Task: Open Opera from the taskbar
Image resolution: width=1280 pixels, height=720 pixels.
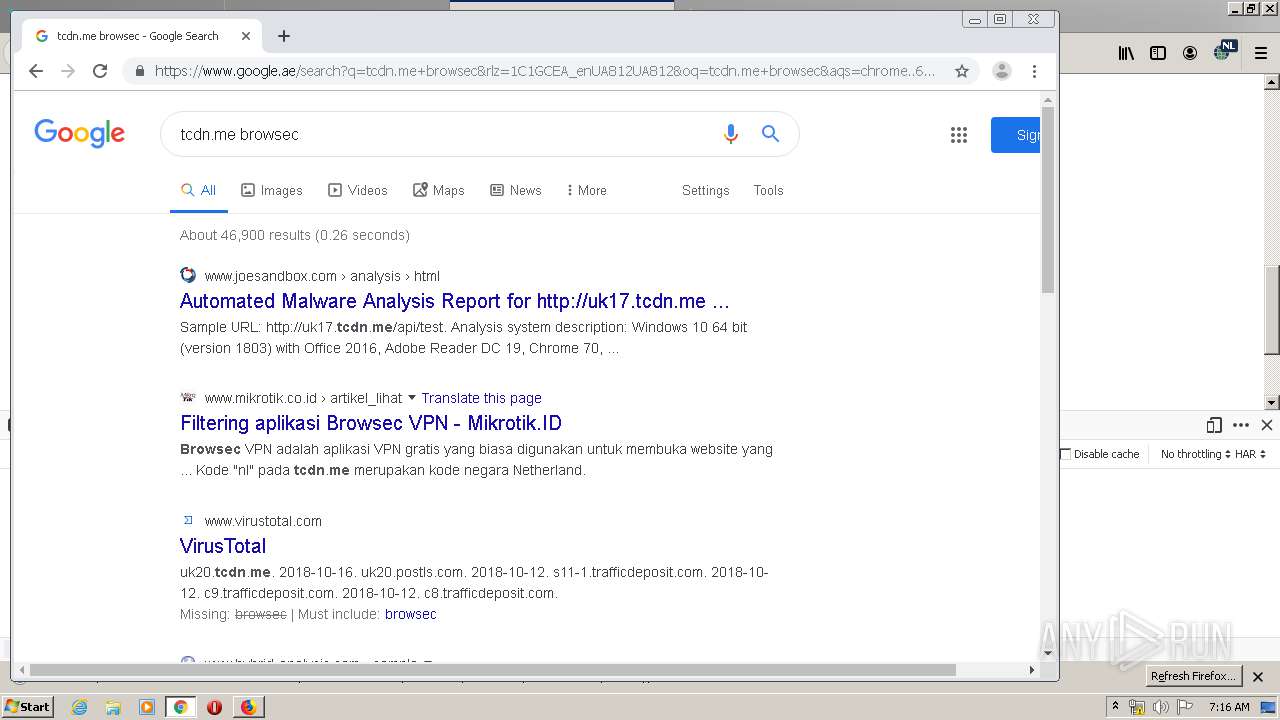Action: tap(214, 707)
